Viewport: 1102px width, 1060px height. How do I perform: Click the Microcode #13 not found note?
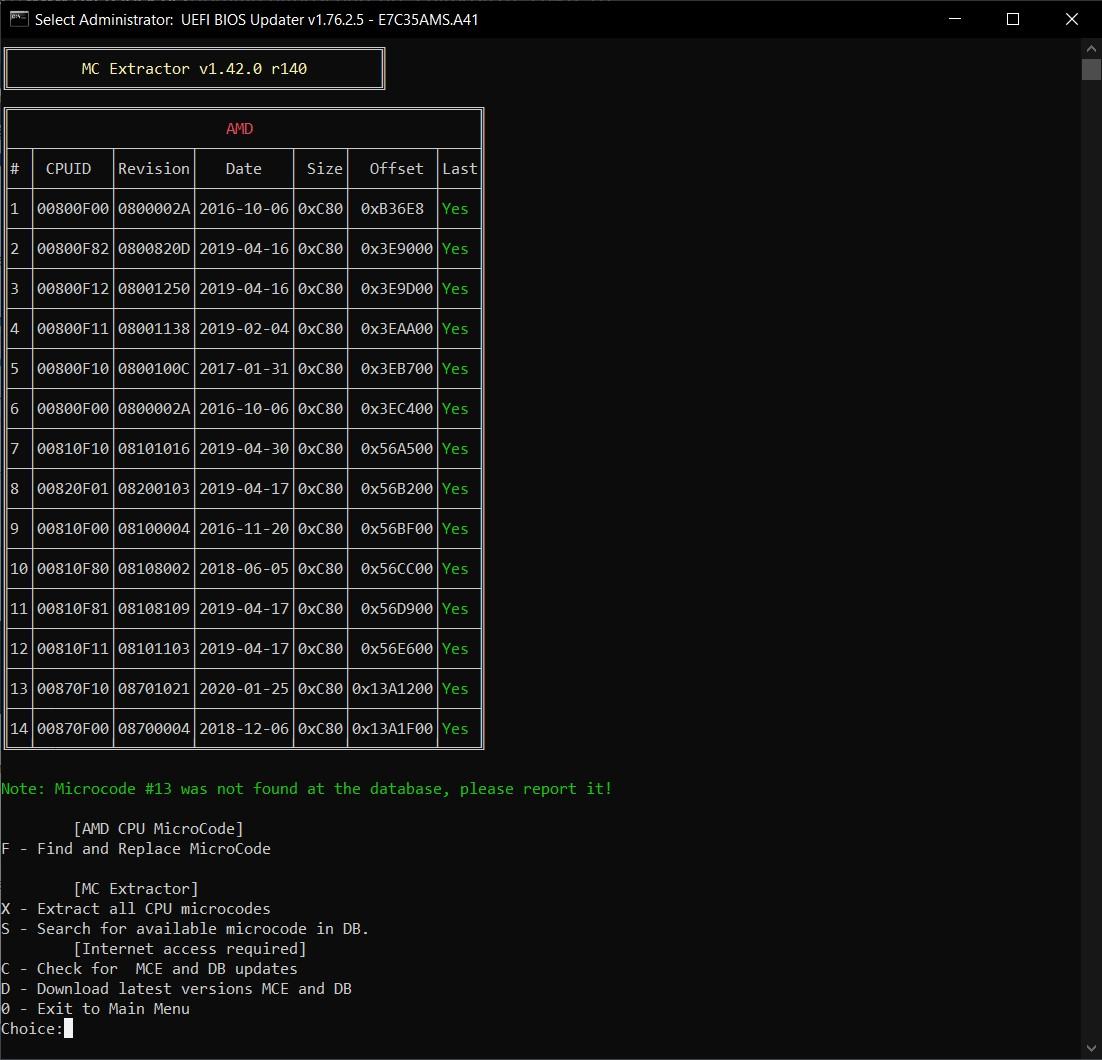click(x=306, y=789)
